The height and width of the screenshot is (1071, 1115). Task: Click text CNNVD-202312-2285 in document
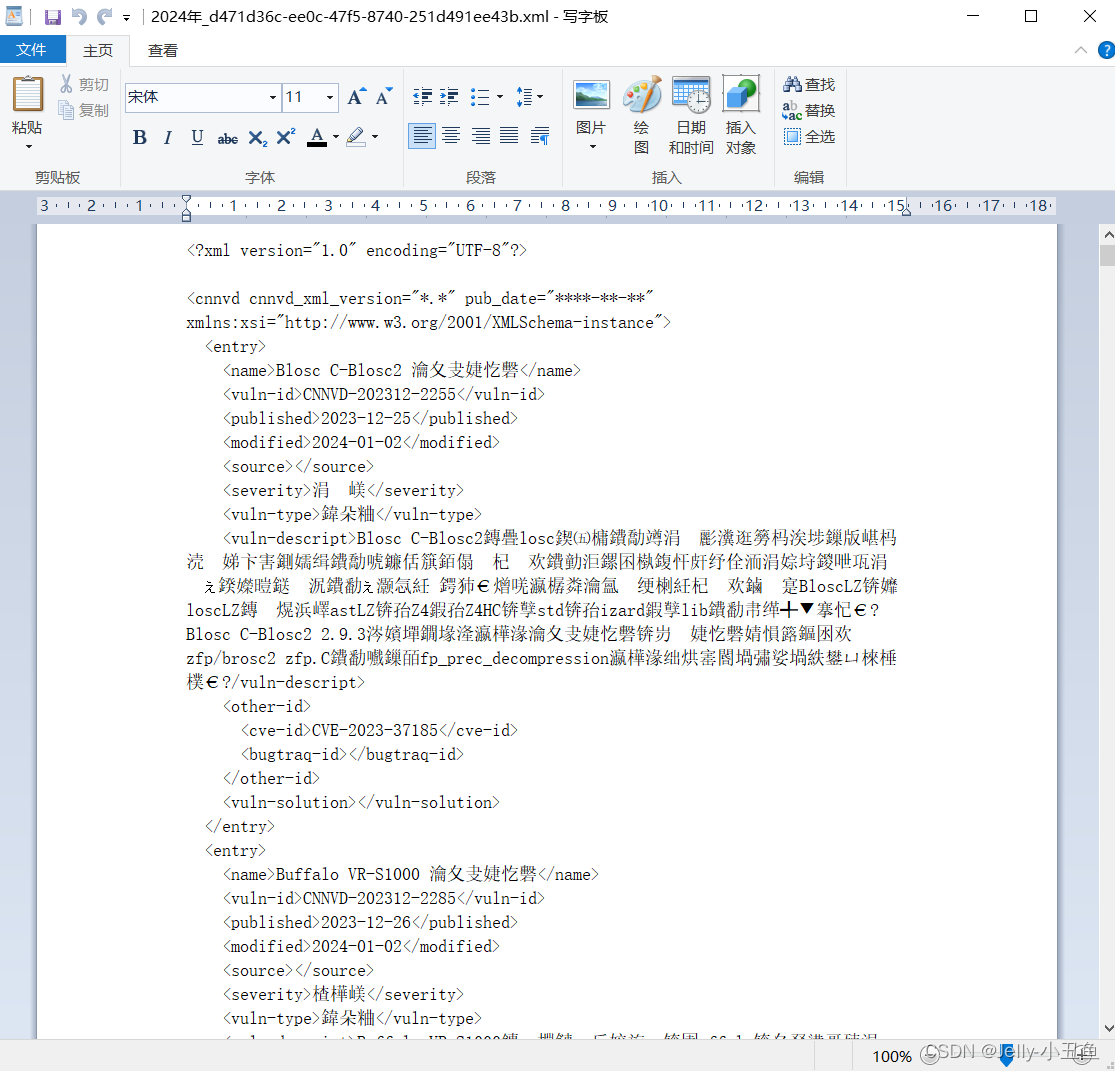(379, 899)
